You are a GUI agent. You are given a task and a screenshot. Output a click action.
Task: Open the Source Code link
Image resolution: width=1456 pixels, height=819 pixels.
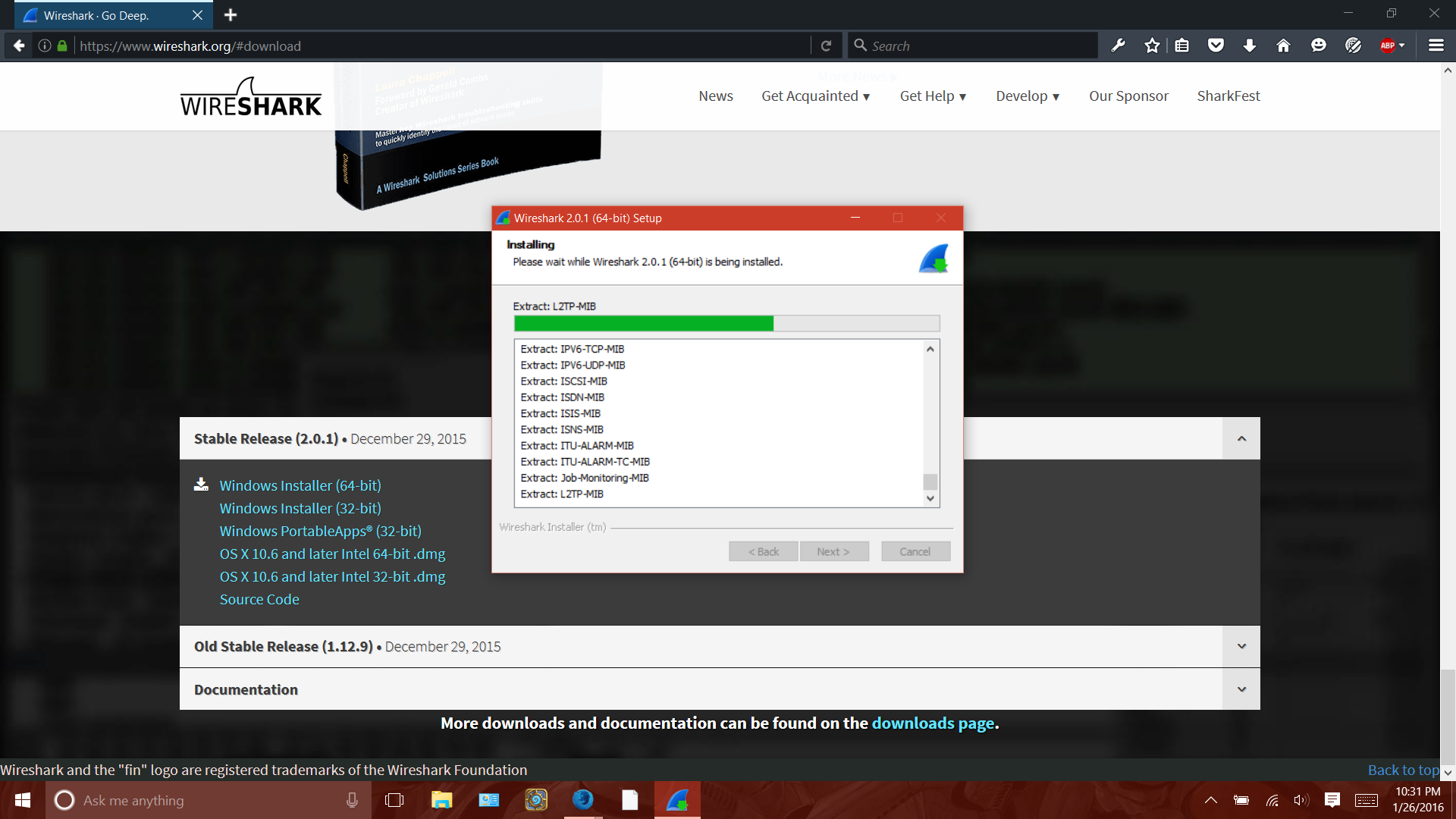click(x=259, y=599)
